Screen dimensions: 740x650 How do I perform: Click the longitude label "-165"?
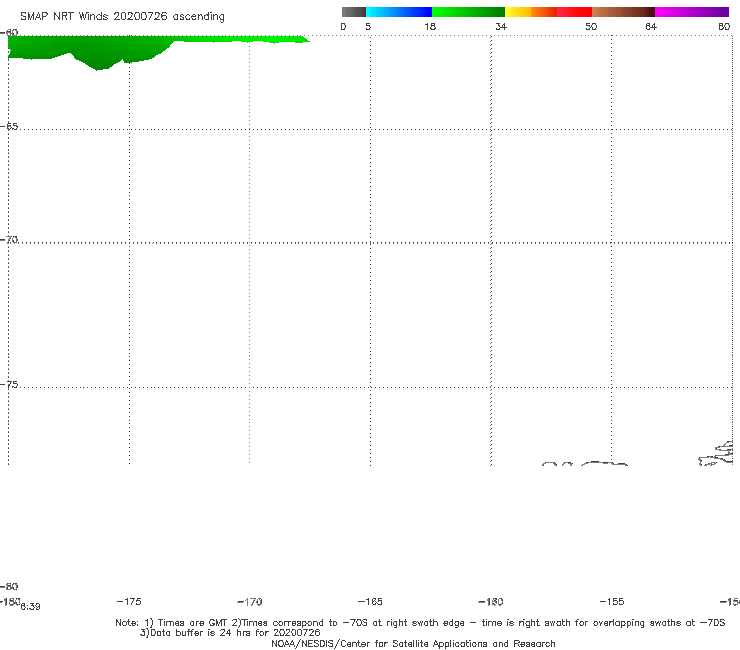370,601
